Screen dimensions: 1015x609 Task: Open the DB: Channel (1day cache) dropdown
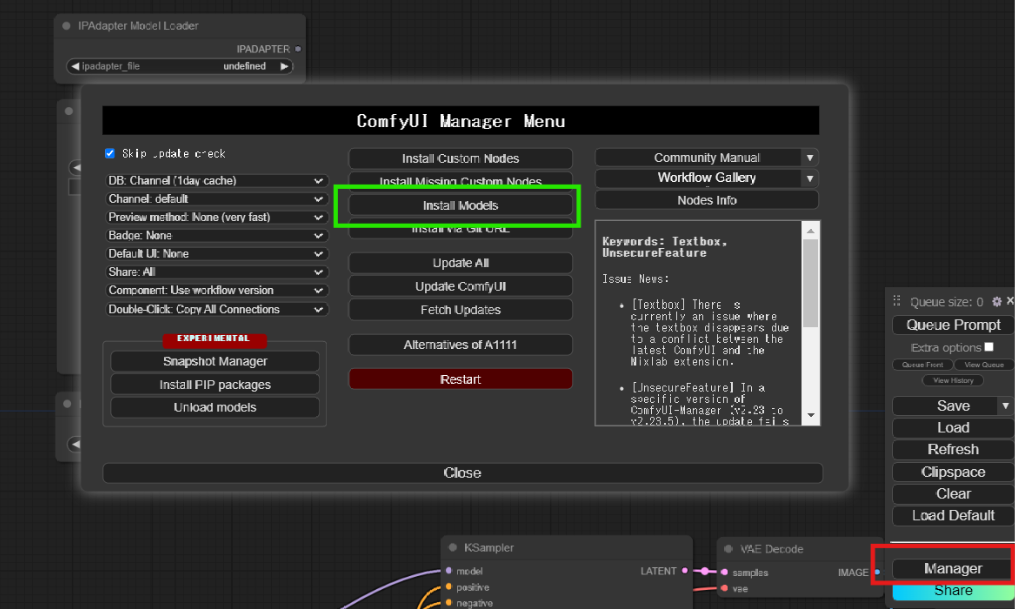coord(216,181)
